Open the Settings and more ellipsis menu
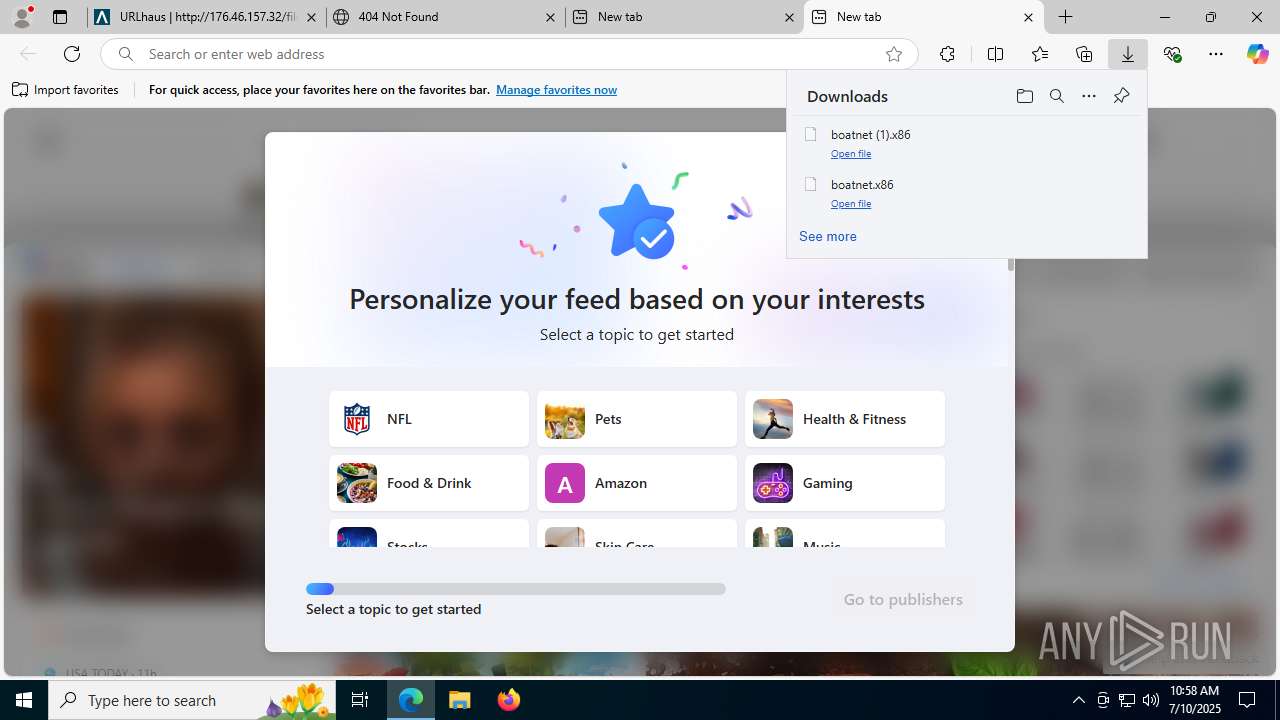This screenshot has height=720, width=1280. (1216, 54)
